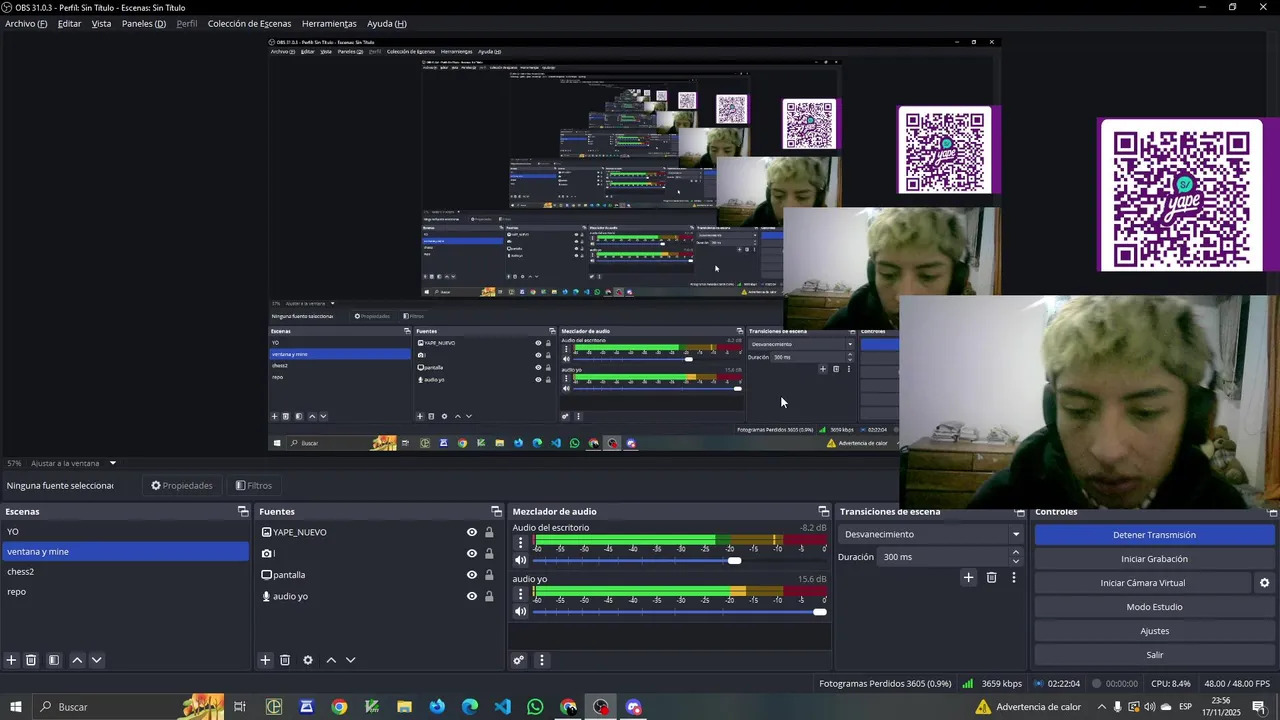Mute Audio del escritorio
Viewport: 1280px width, 720px height.
tap(520, 560)
